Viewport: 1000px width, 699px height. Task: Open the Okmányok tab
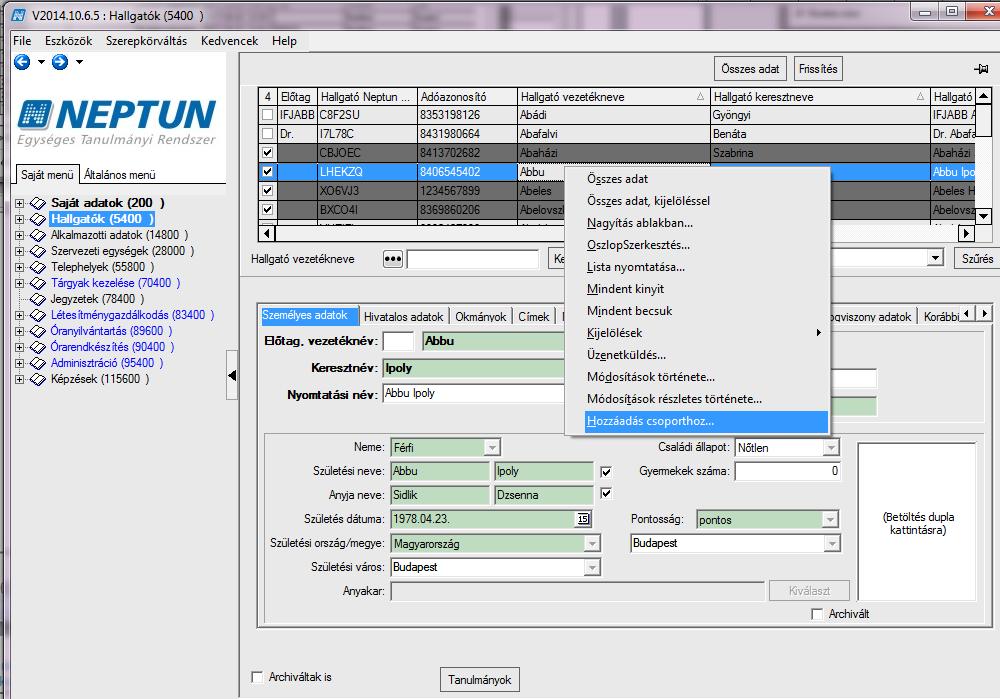click(480, 317)
